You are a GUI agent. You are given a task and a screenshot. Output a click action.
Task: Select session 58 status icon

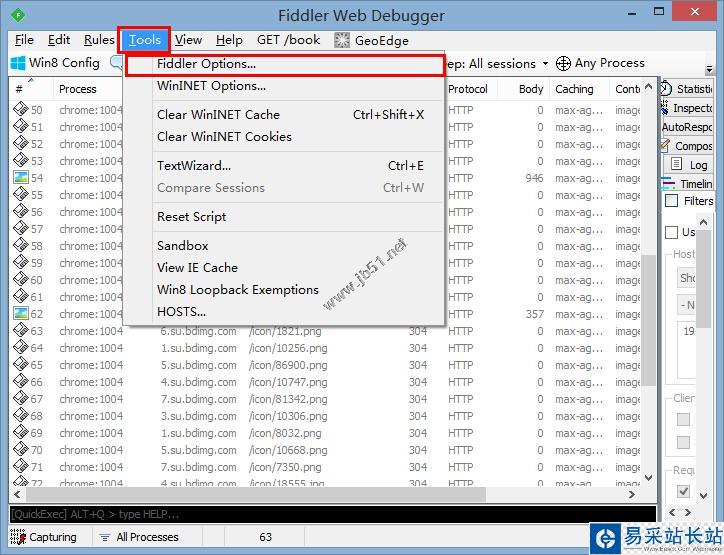(21, 246)
